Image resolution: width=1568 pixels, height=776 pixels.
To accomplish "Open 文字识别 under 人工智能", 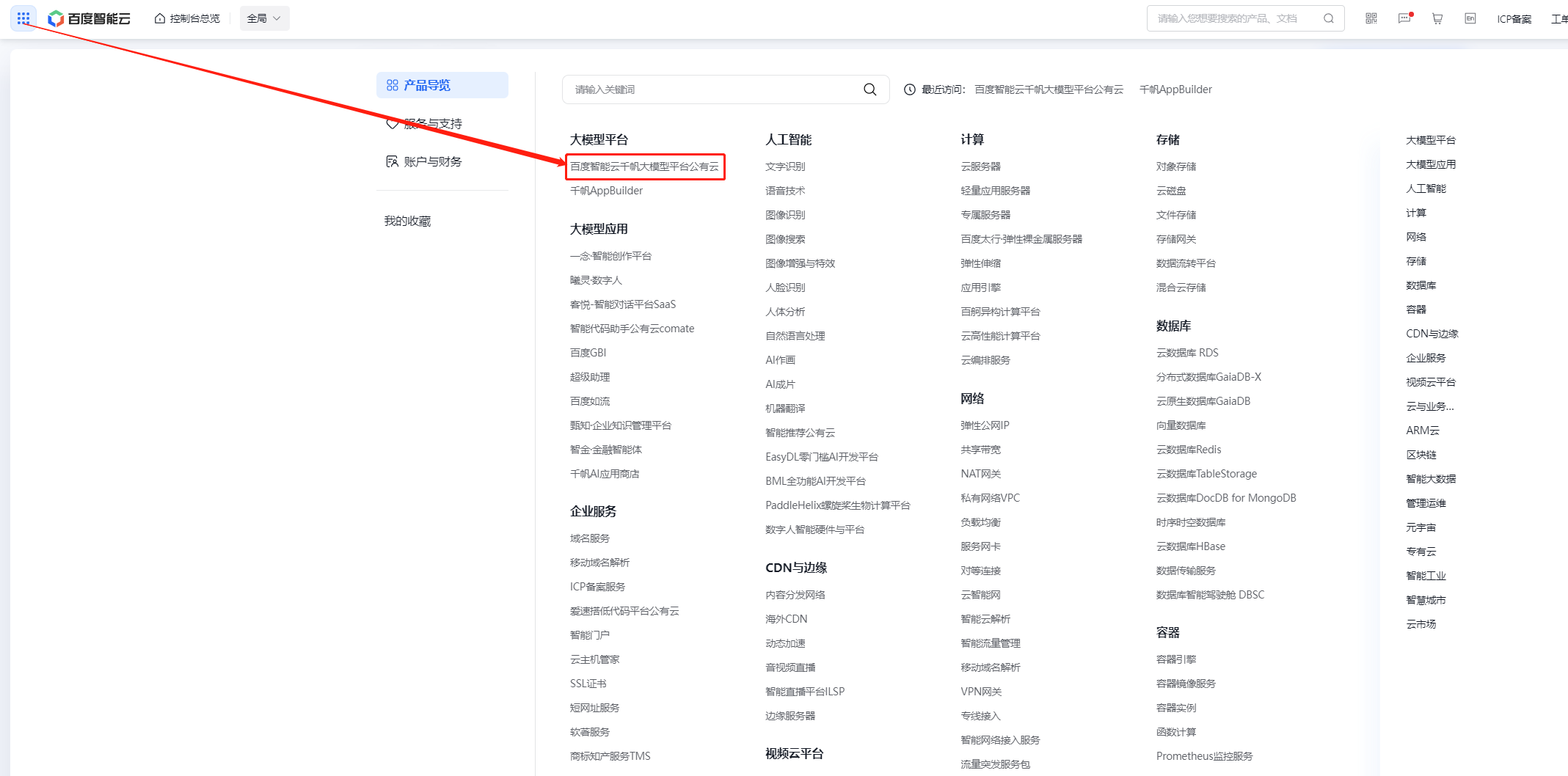I will (785, 166).
